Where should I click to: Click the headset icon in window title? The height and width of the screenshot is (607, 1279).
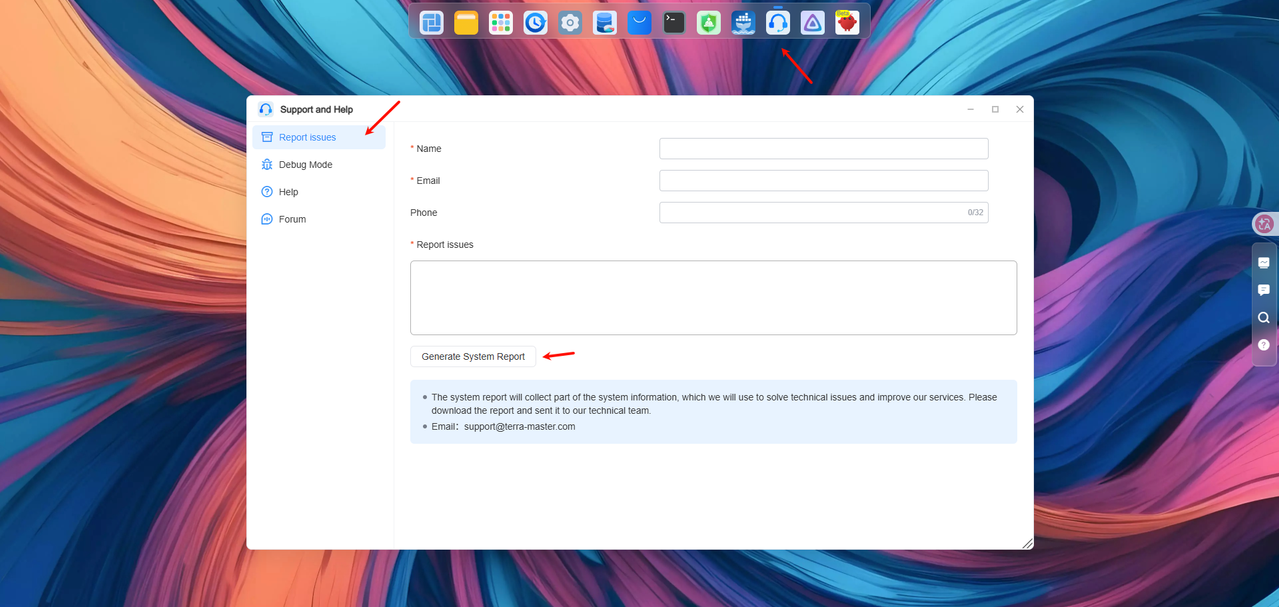tap(266, 109)
